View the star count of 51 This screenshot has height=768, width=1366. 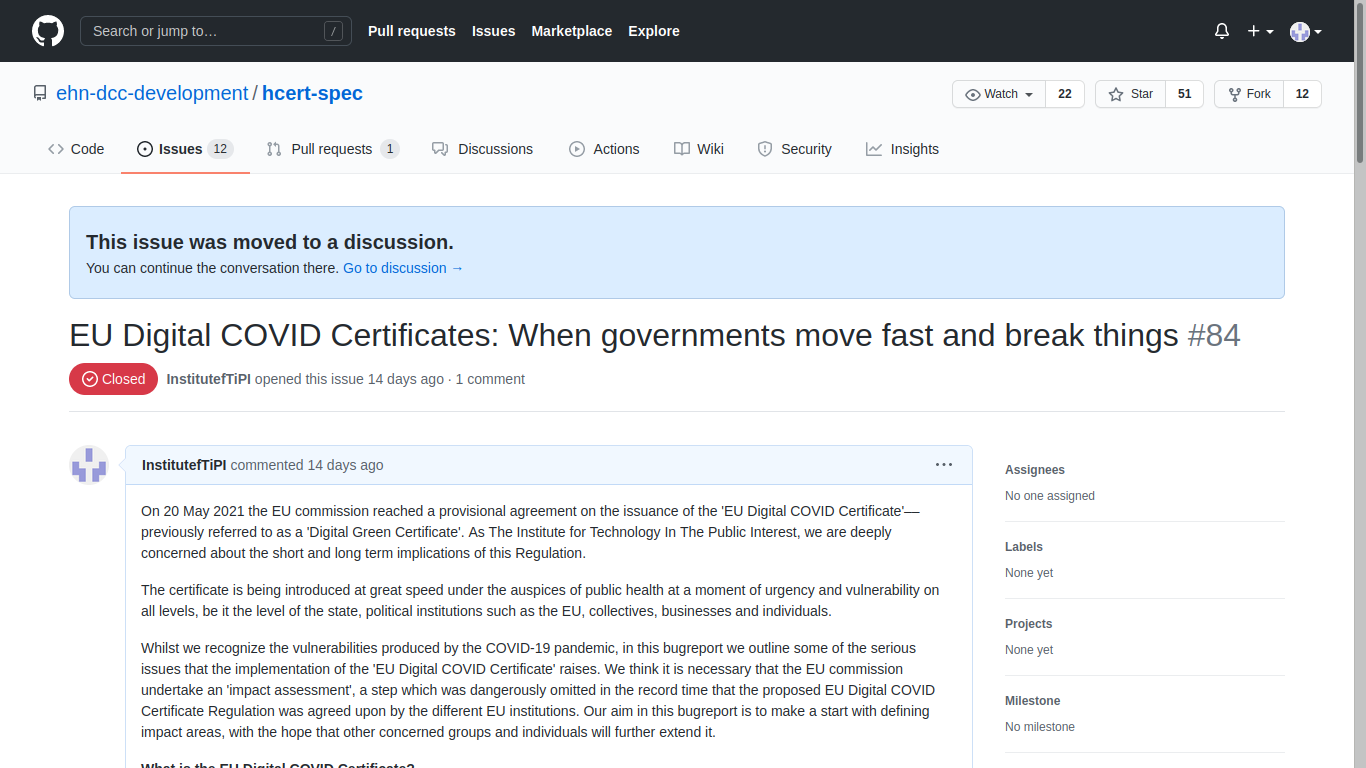(x=1184, y=94)
